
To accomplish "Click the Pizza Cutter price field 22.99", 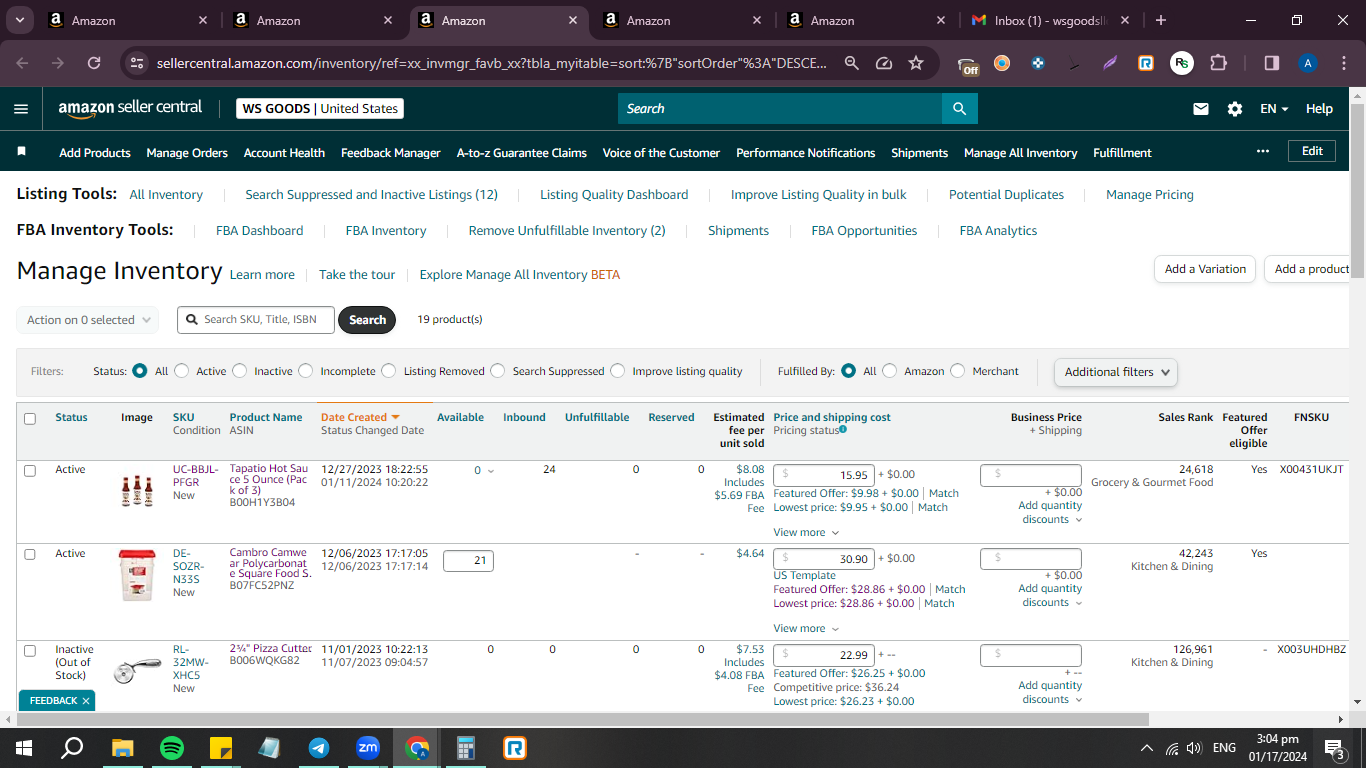I will coord(824,655).
